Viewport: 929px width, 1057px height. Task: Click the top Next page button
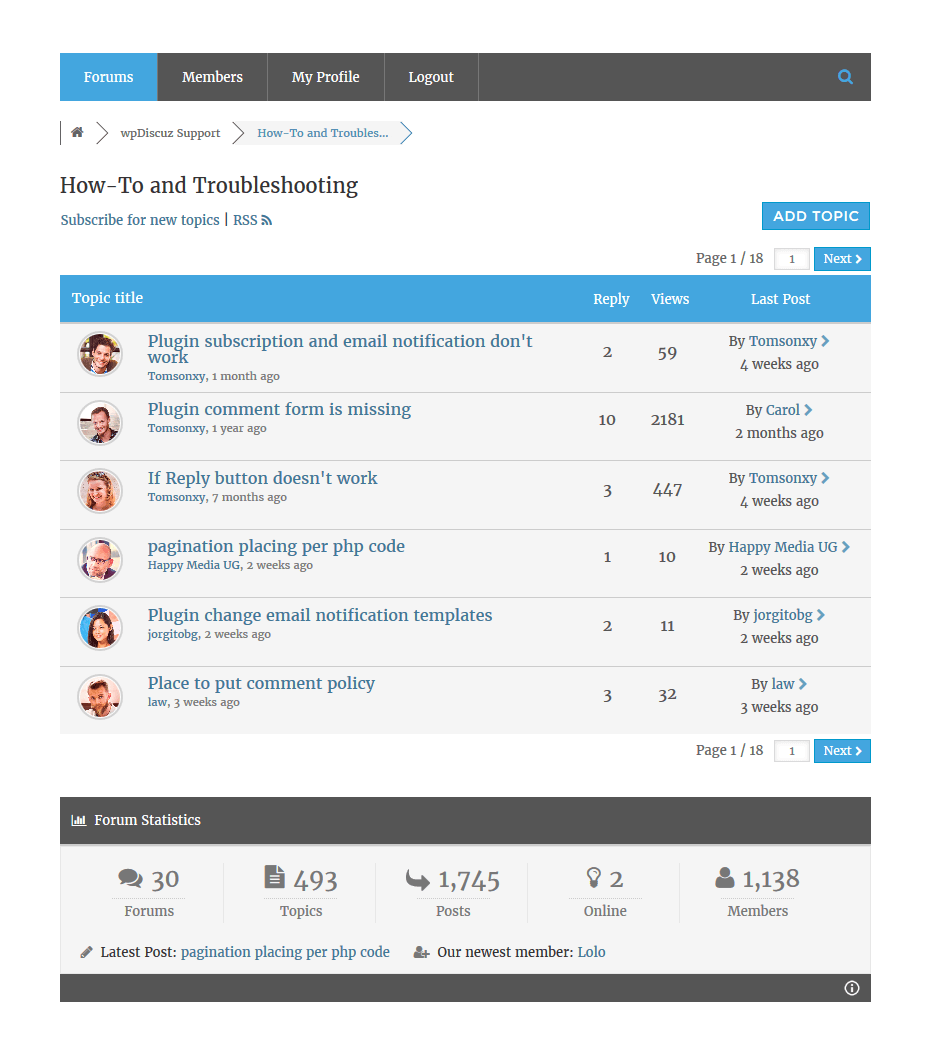[x=842, y=259]
